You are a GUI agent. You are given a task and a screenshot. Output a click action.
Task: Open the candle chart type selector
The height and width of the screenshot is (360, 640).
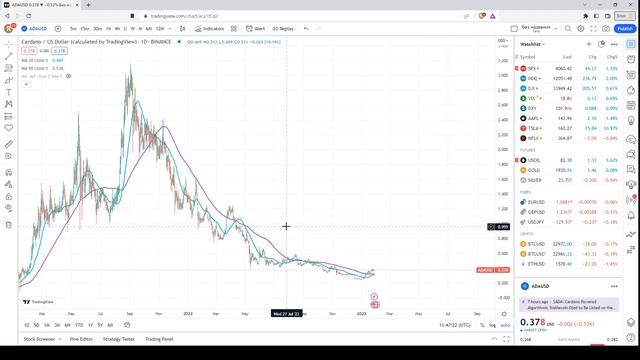[182, 29]
